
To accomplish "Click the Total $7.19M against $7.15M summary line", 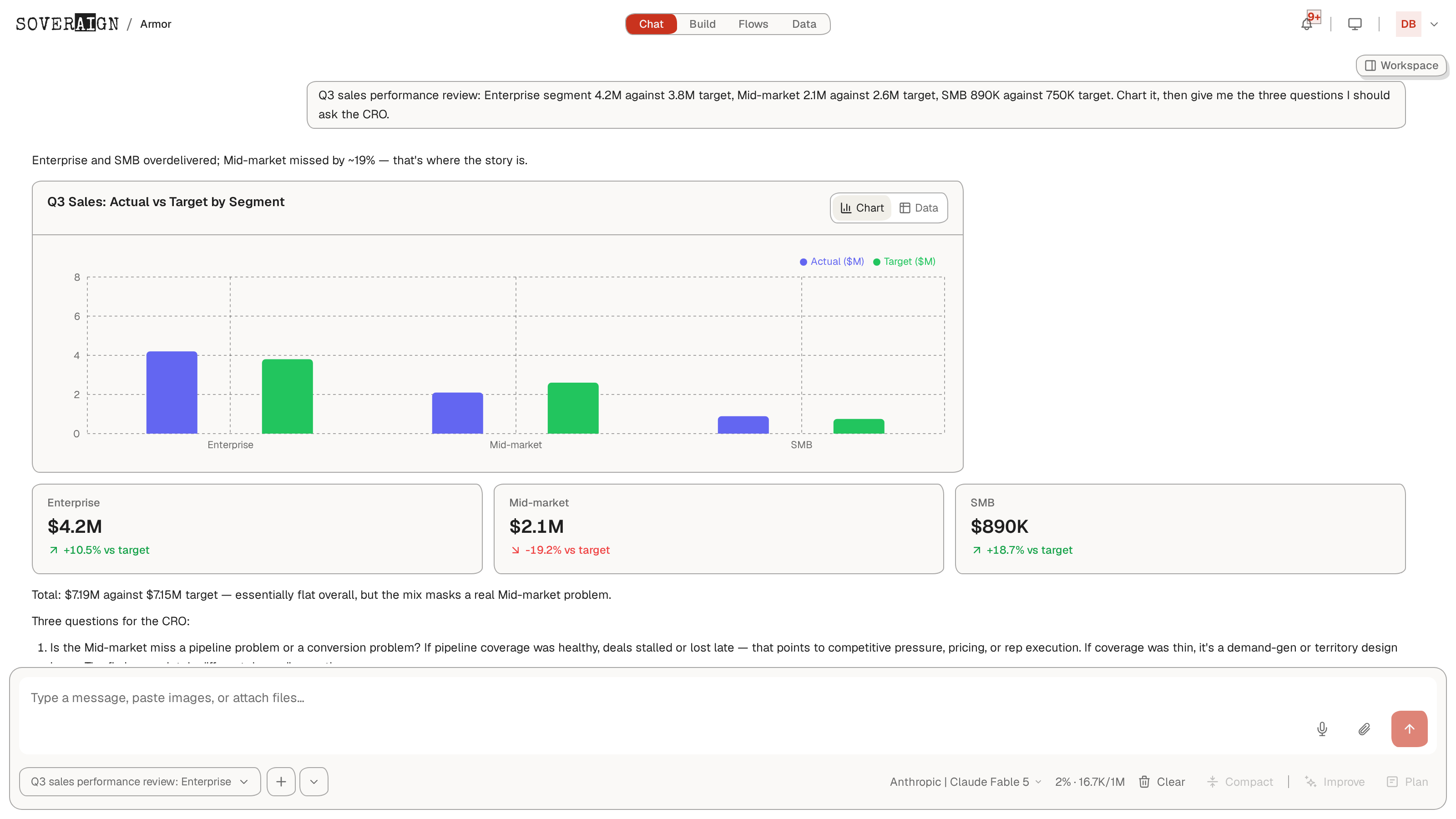I will click(x=321, y=595).
